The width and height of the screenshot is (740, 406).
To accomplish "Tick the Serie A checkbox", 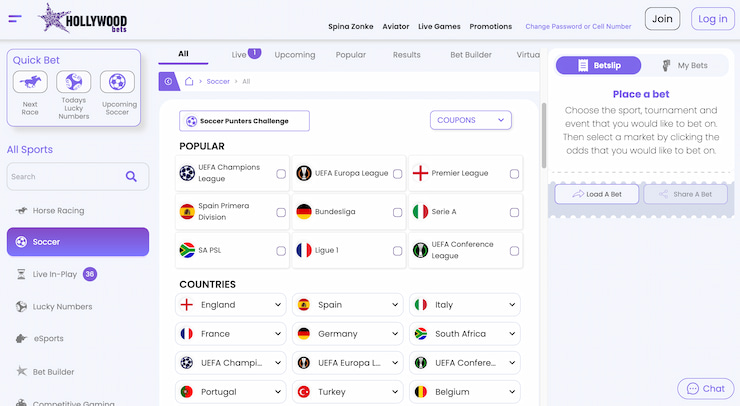I will [514, 212].
